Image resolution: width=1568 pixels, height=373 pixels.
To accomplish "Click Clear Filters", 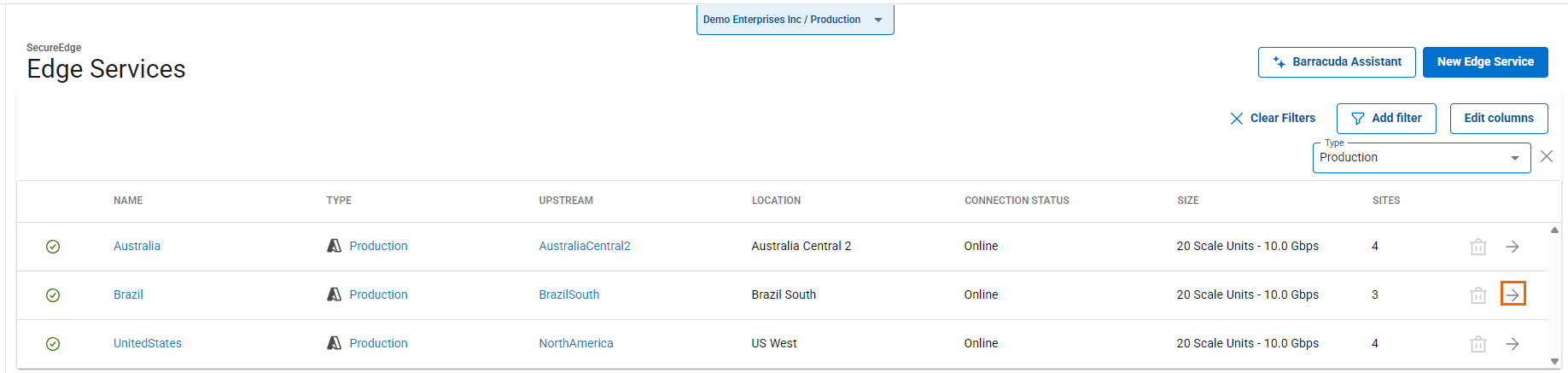I will [x=1273, y=119].
